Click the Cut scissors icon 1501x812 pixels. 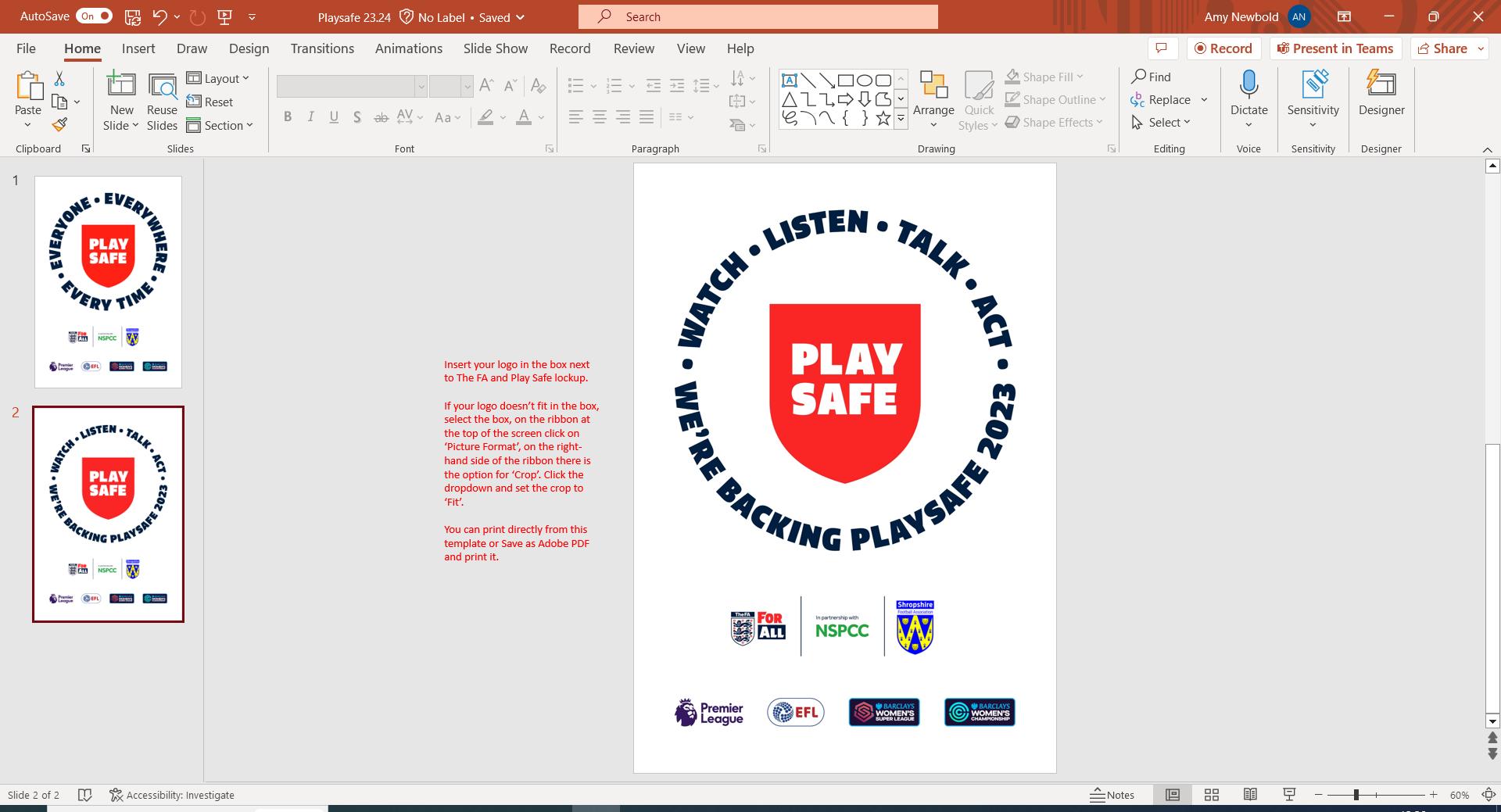pyautogui.click(x=59, y=79)
